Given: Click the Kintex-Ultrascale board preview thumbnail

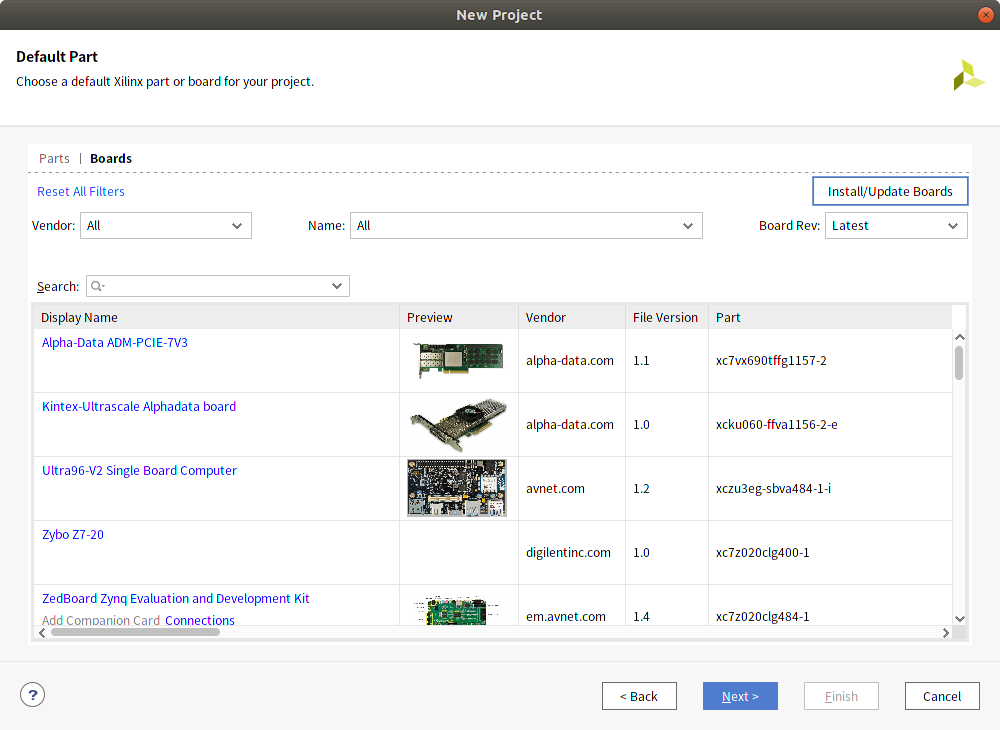Looking at the screenshot, I should pyautogui.click(x=458, y=424).
